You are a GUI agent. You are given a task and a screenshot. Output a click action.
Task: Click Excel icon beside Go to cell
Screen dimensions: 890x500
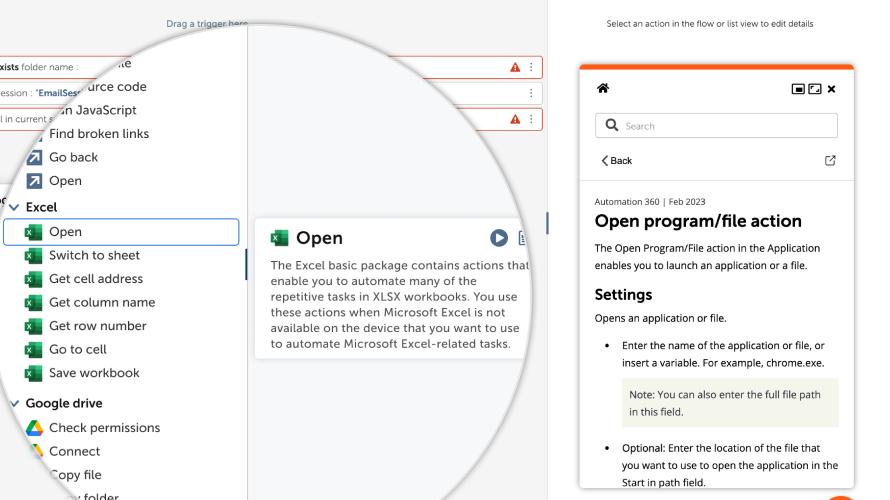(x=33, y=350)
